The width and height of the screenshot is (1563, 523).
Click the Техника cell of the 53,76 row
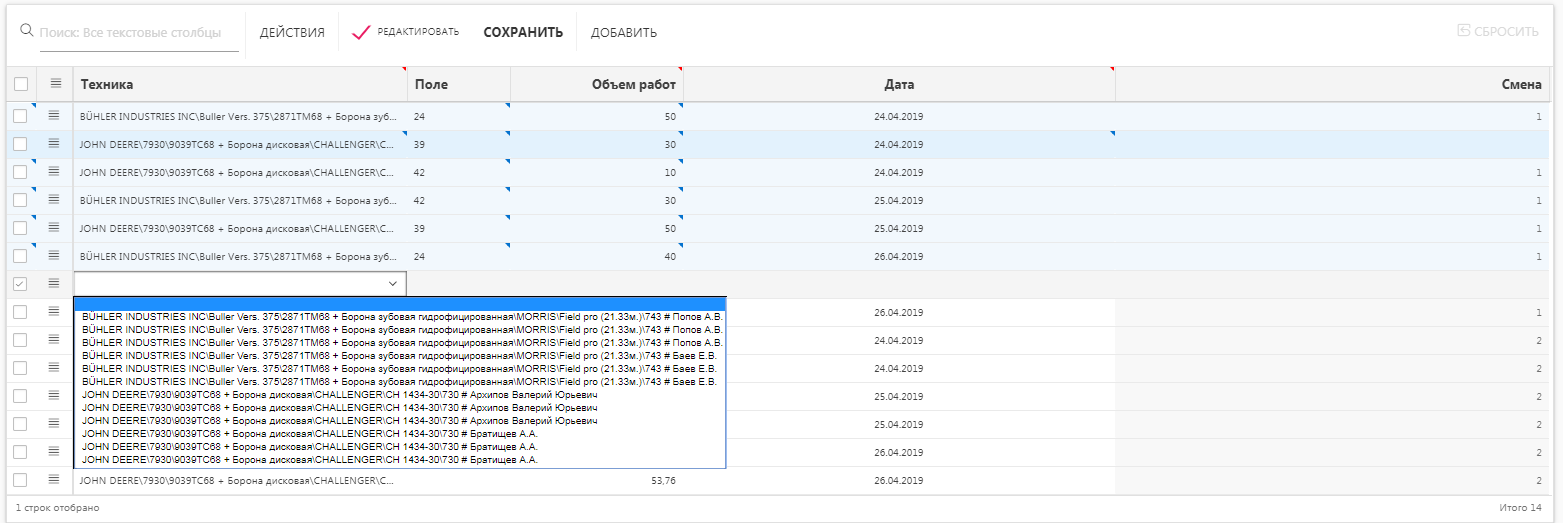point(240,480)
